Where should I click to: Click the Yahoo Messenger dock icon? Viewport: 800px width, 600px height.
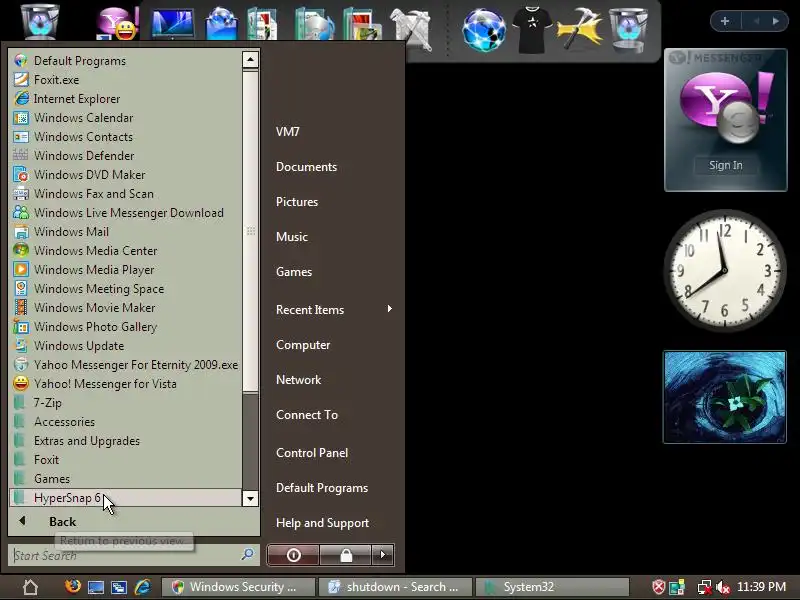tap(118, 23)
